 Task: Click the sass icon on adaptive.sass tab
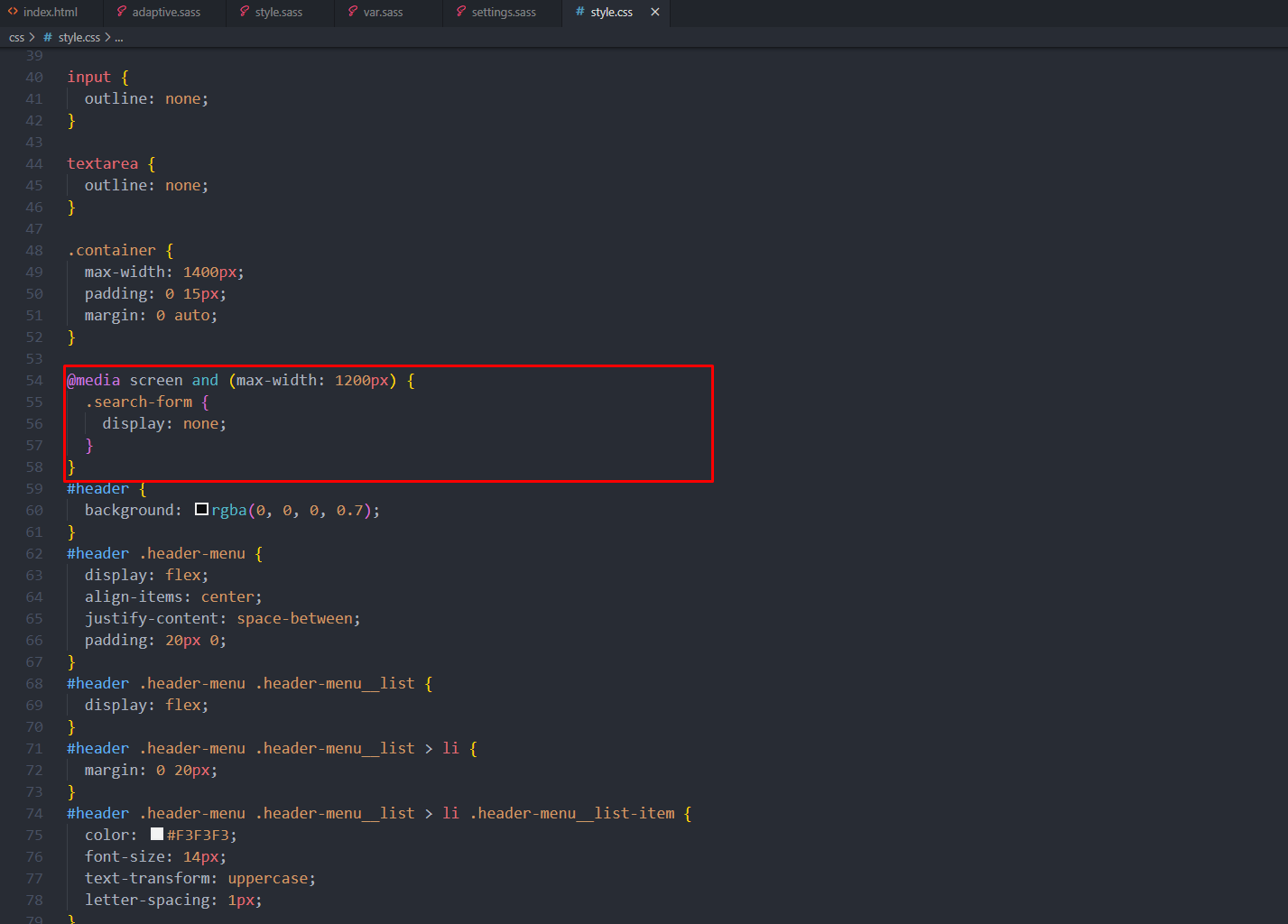pos(122,12)
